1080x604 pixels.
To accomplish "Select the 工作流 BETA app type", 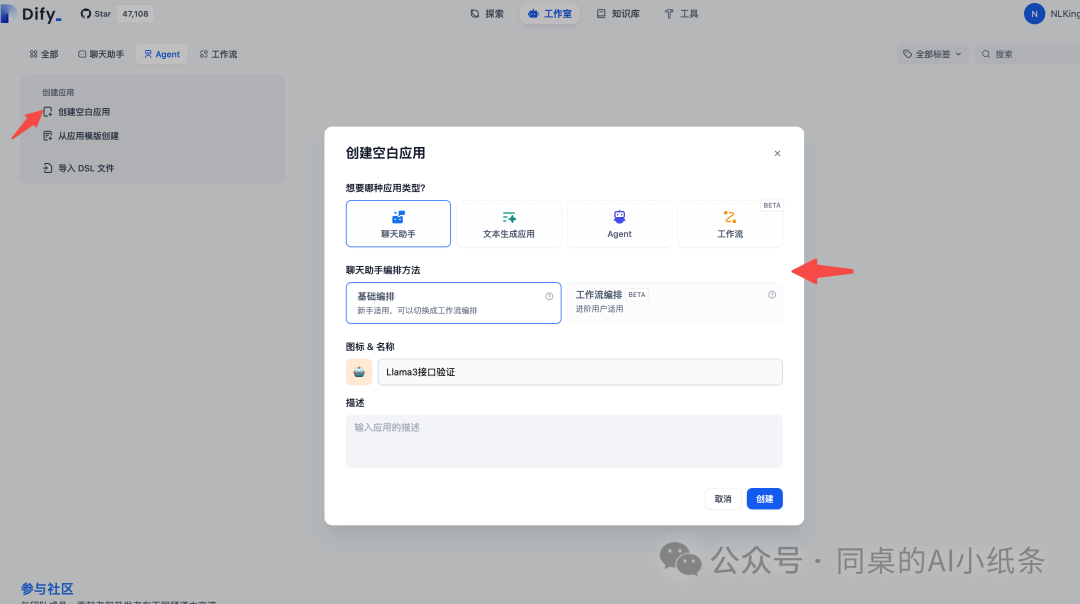I will pyautogui.click(x=730, y=224).
